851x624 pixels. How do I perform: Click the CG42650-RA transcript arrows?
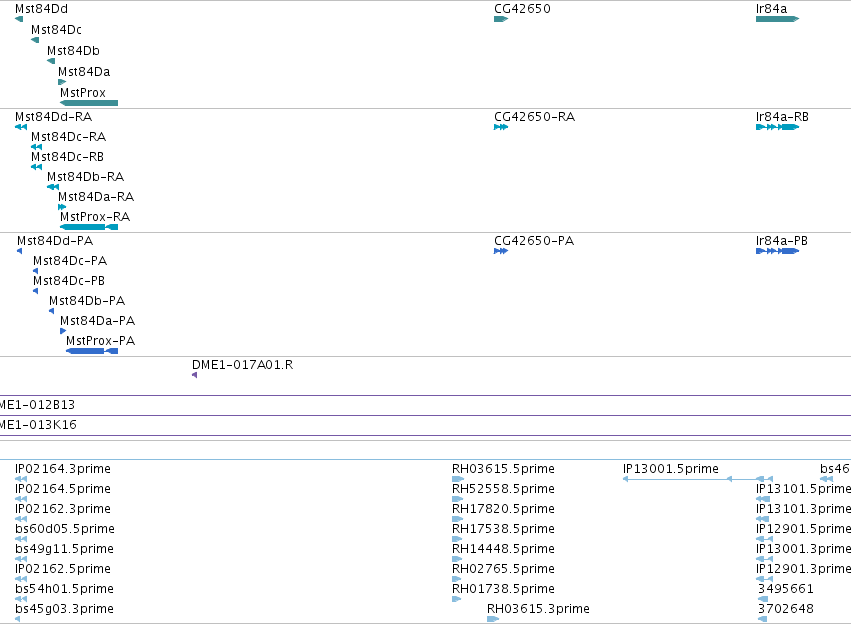(x=501, y=127)
